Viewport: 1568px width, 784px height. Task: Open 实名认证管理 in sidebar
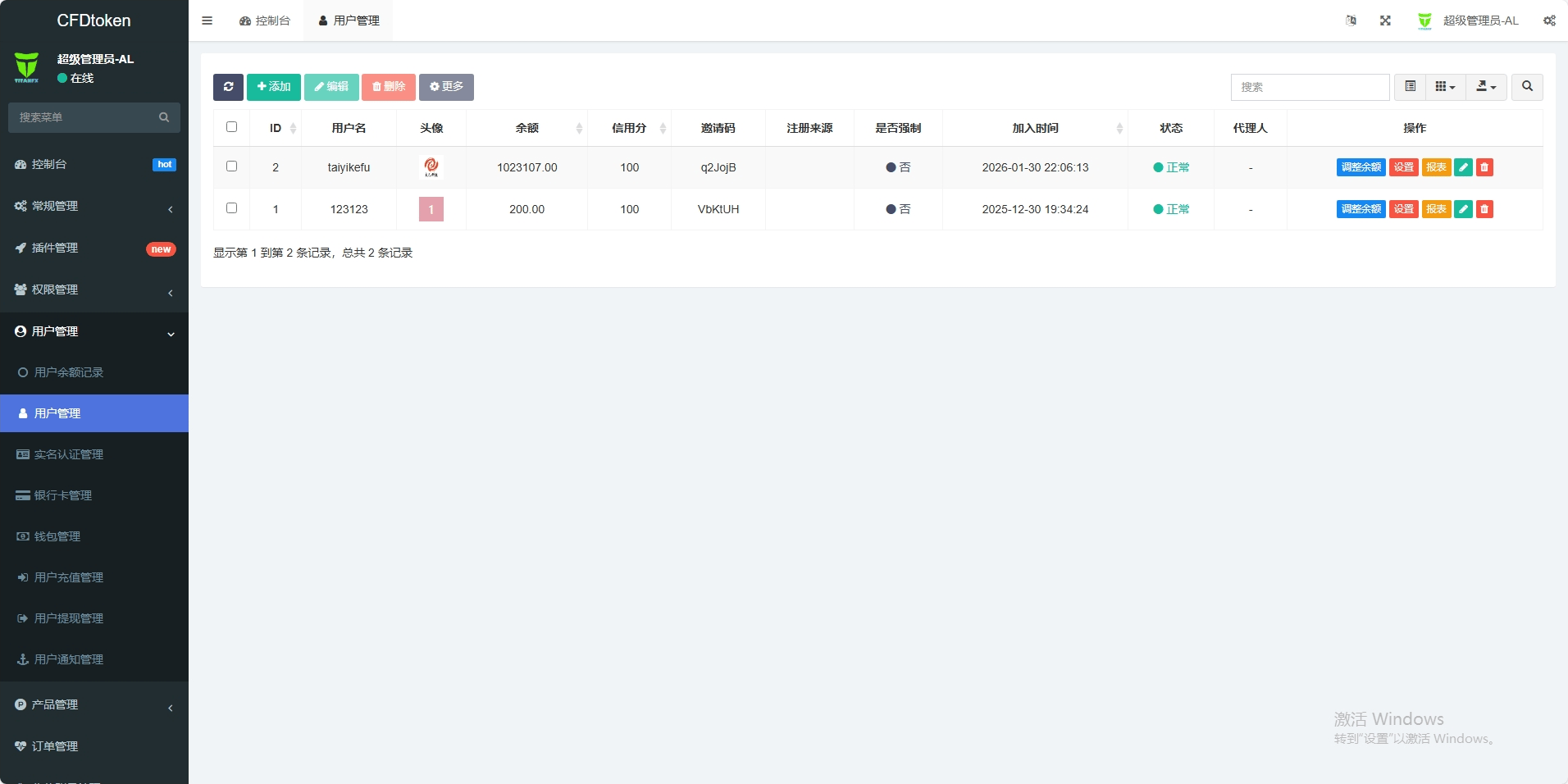click(x=94, y=454)
